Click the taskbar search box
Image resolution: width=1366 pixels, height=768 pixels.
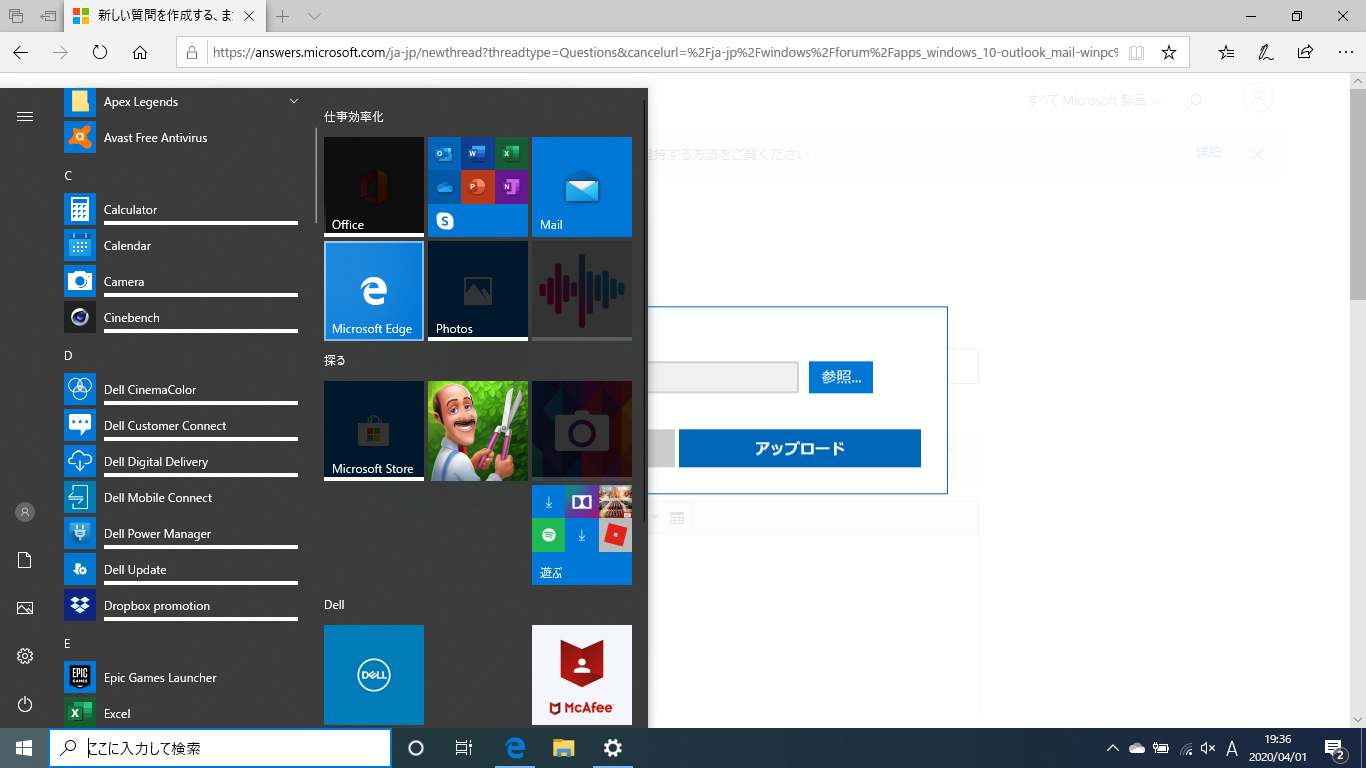click(x=220, y=748)
